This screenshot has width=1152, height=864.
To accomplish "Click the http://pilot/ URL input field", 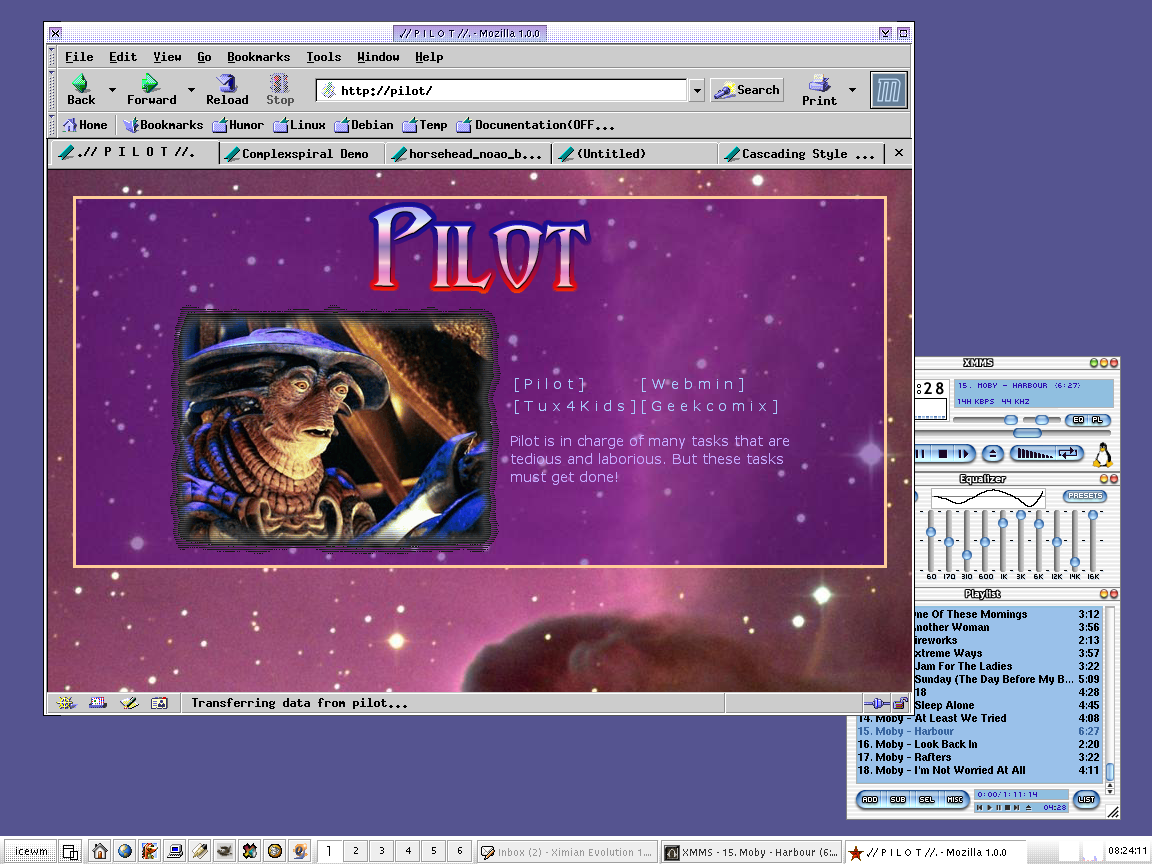I will pos(502,90).
